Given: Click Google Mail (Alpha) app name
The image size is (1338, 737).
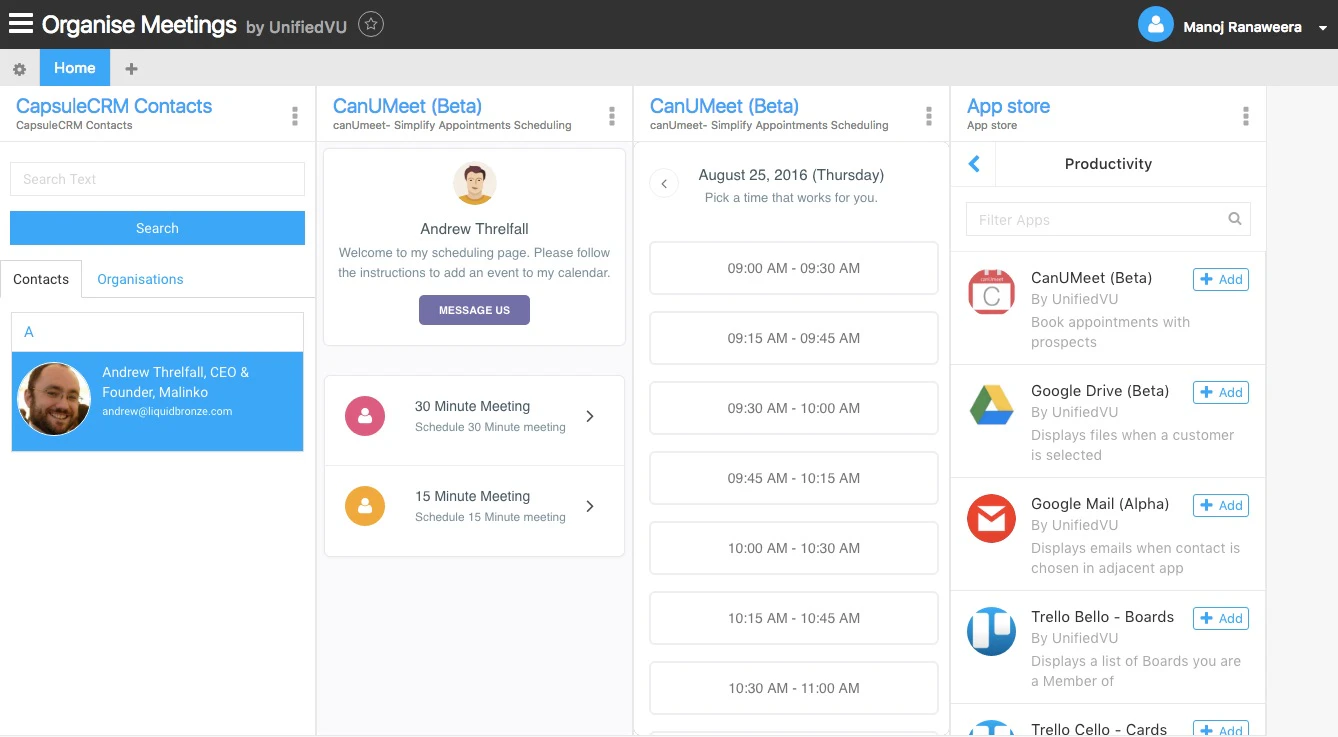Looking at the screenshot, I should click(1100, 504).
